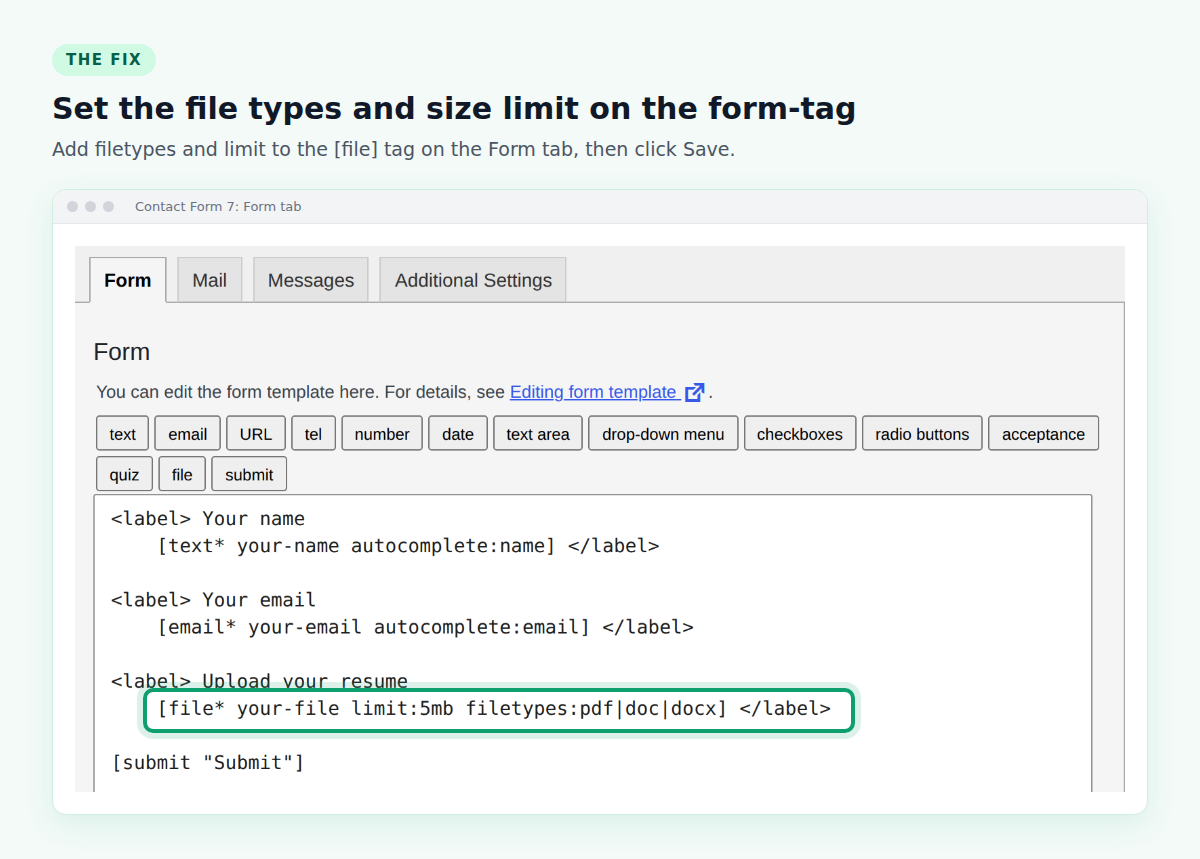Insert a submit form-tag
The height and width of the screenshot is (859, 1200).
[x=249, y=474]
